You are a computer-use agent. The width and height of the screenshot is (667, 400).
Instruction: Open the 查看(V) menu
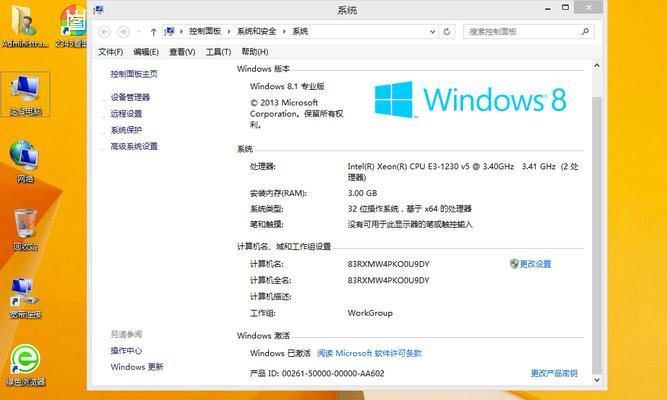point(182,52)
